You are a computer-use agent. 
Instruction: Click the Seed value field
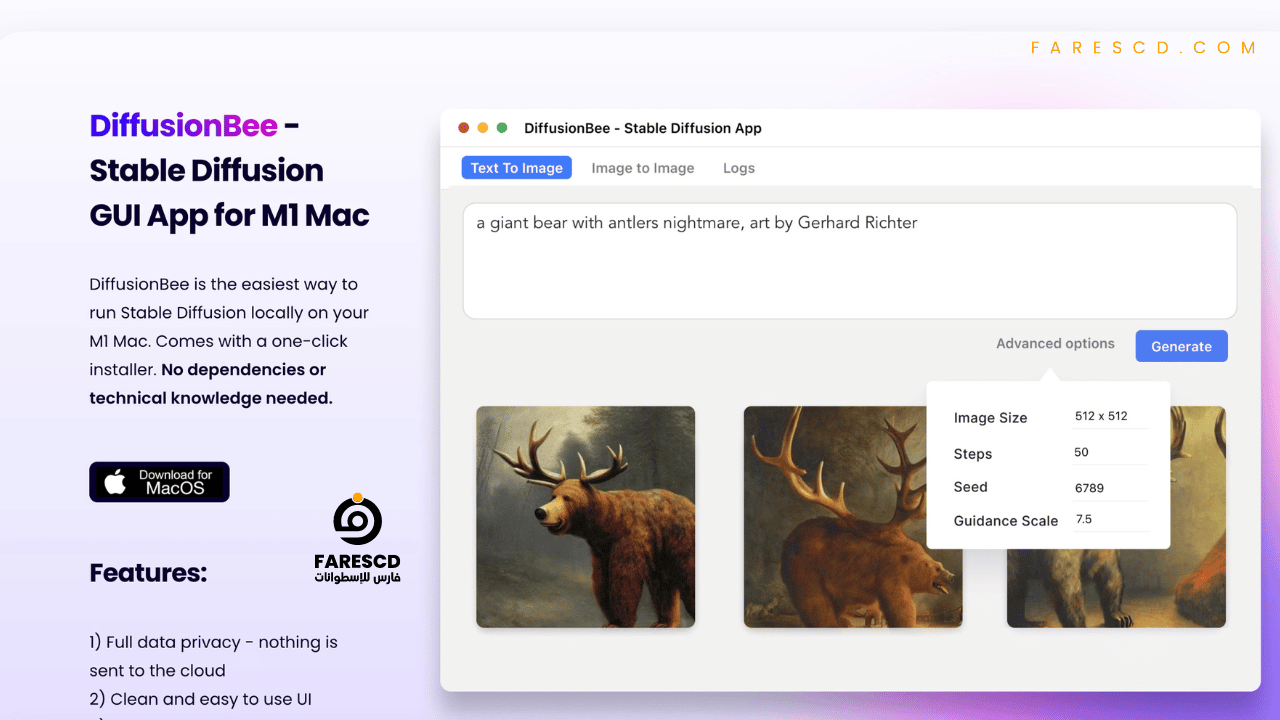point(1110,488)
